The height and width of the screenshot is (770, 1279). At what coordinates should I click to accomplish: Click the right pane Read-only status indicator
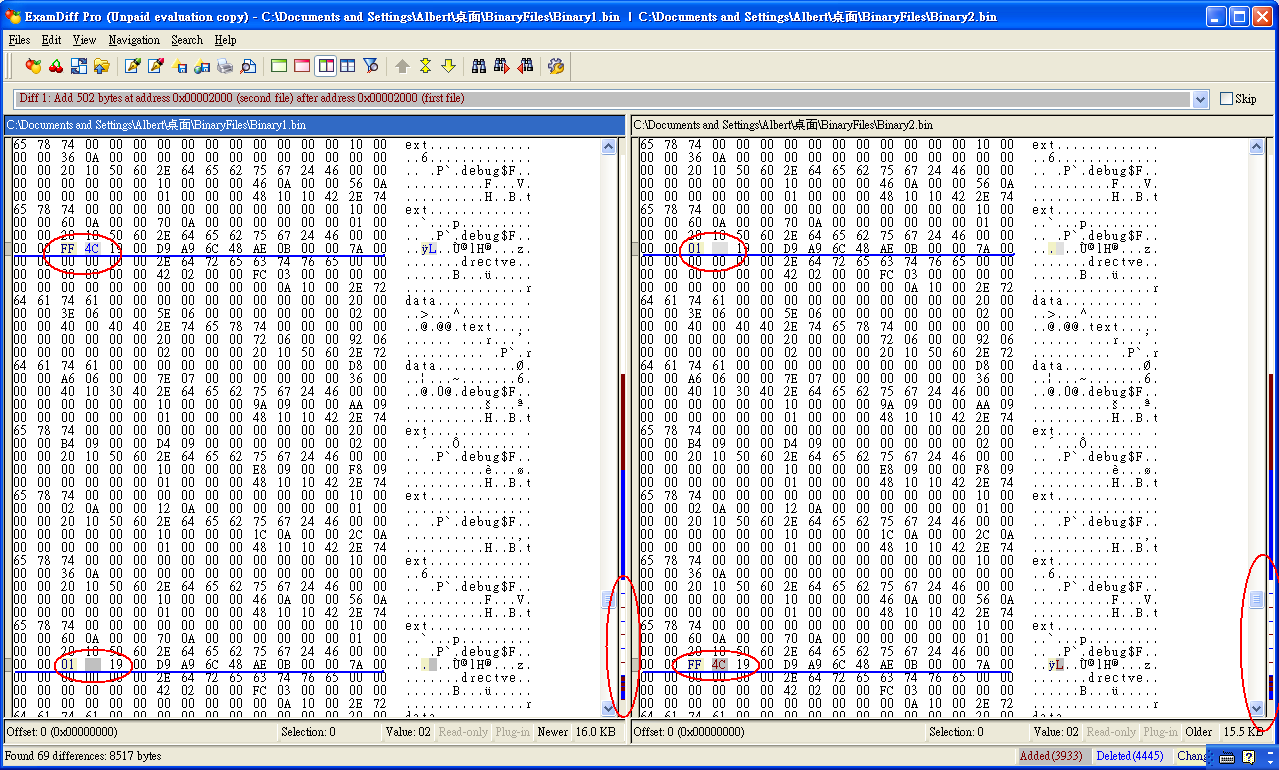tap(1111, 732)
